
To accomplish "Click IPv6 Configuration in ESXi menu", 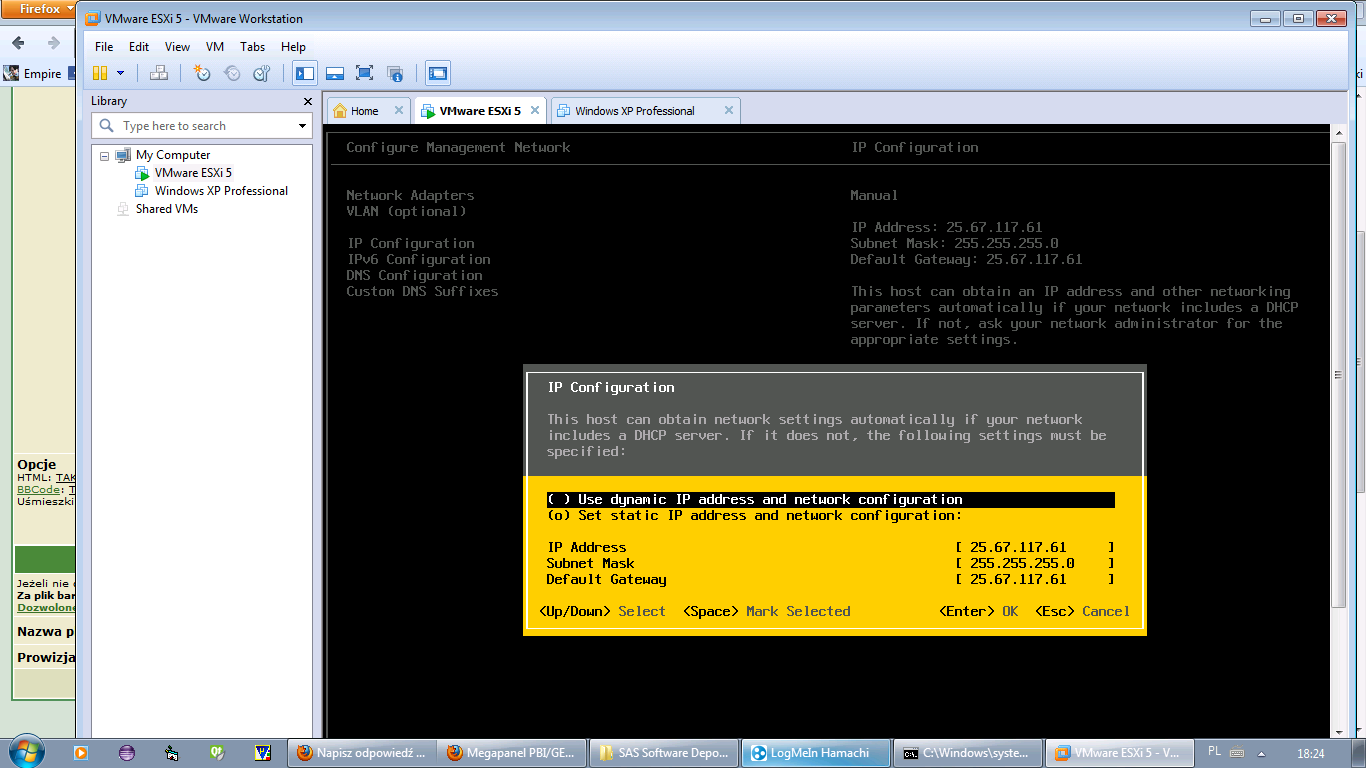I will point(418,260).
